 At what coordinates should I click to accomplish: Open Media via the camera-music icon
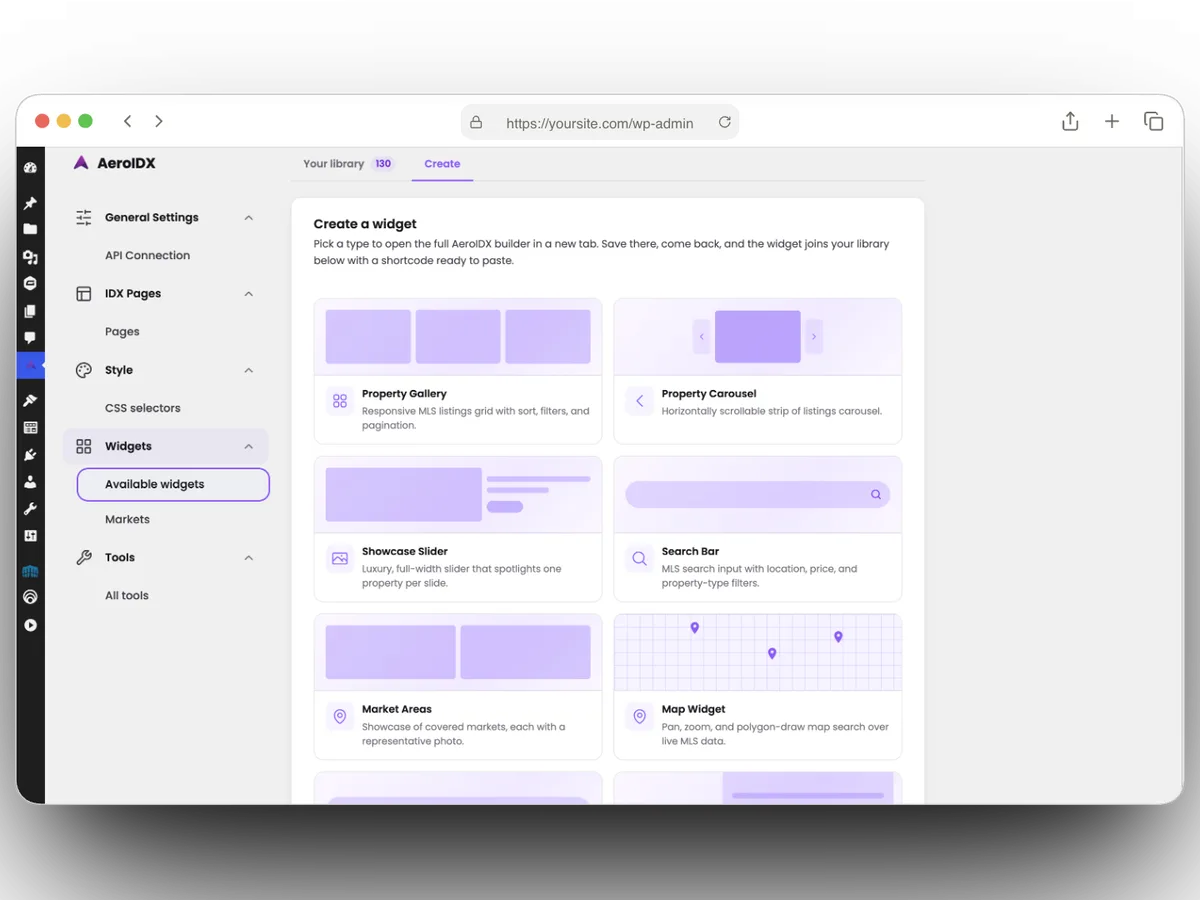click(x=30, y=257)
